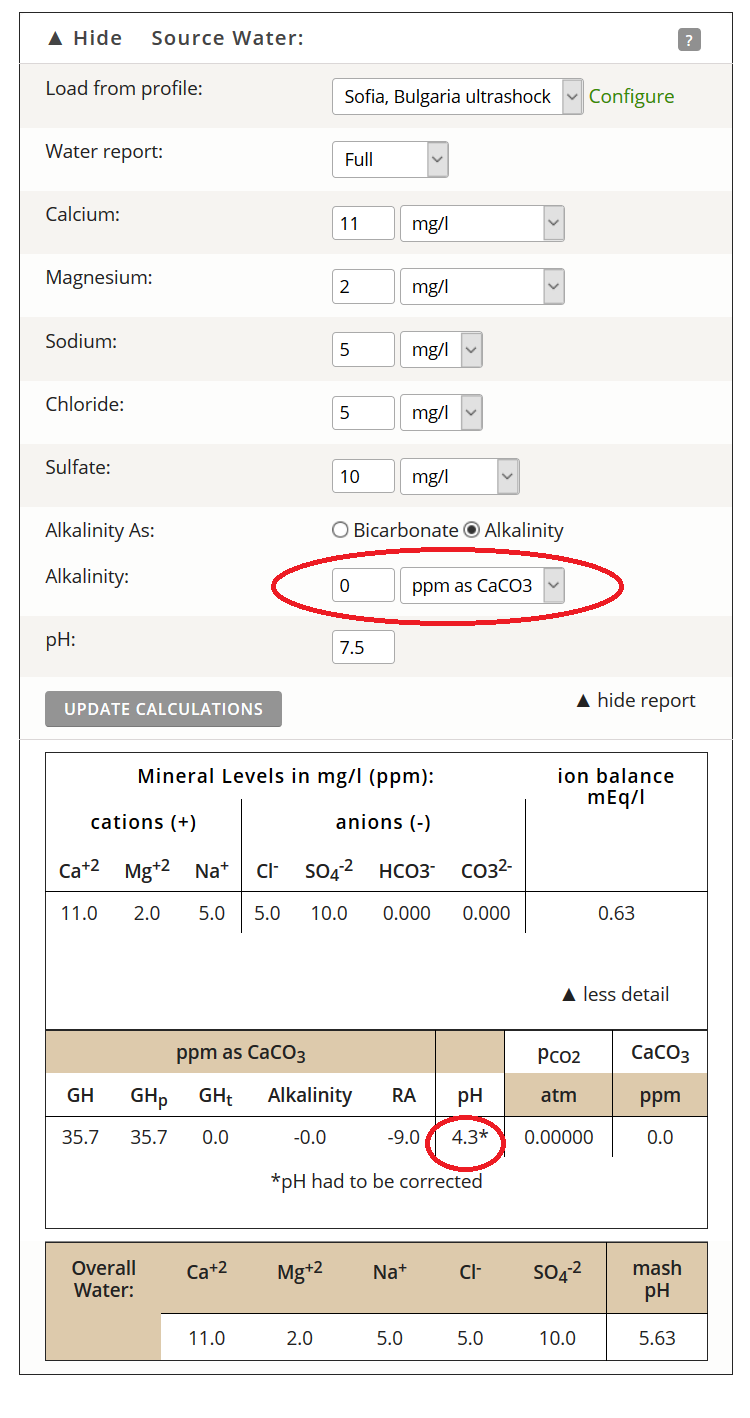Expand the Magnesium unit selector
Screen dimensions: 750x1418
coord(482,287)
